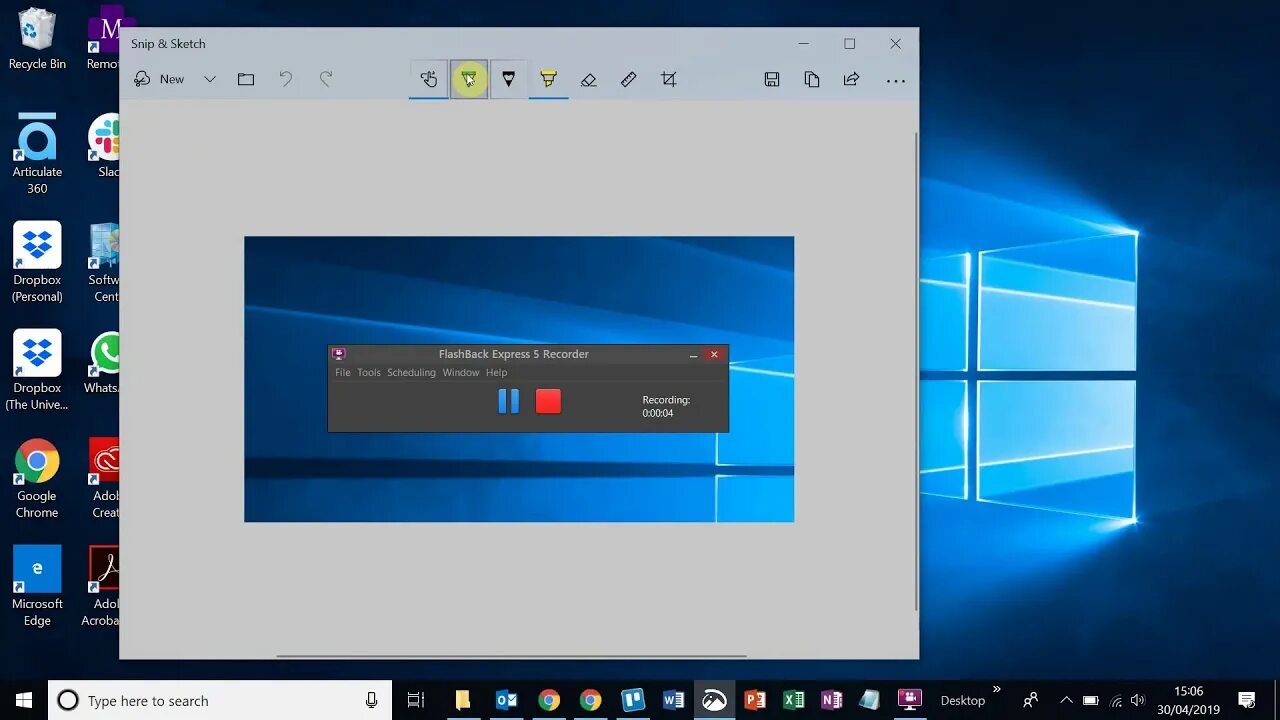Viewport: 1280px width, 720px height.
Task: Select the yellow Highlighter tool
Action: coord(548,79)
